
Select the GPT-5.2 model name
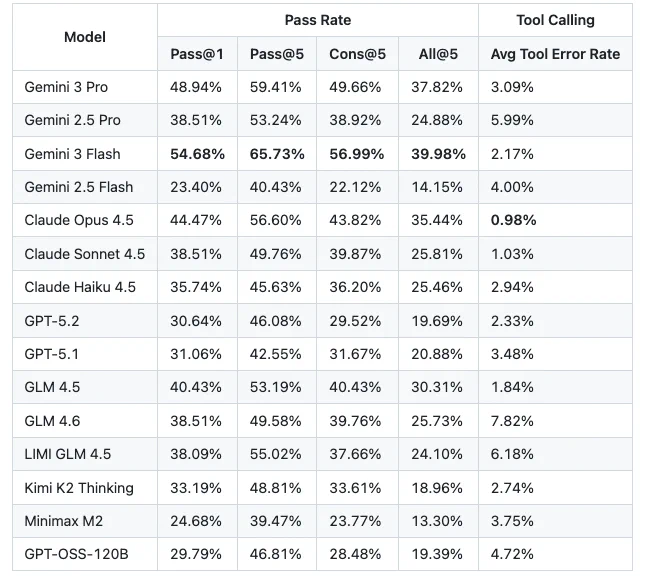coord(52,321)
